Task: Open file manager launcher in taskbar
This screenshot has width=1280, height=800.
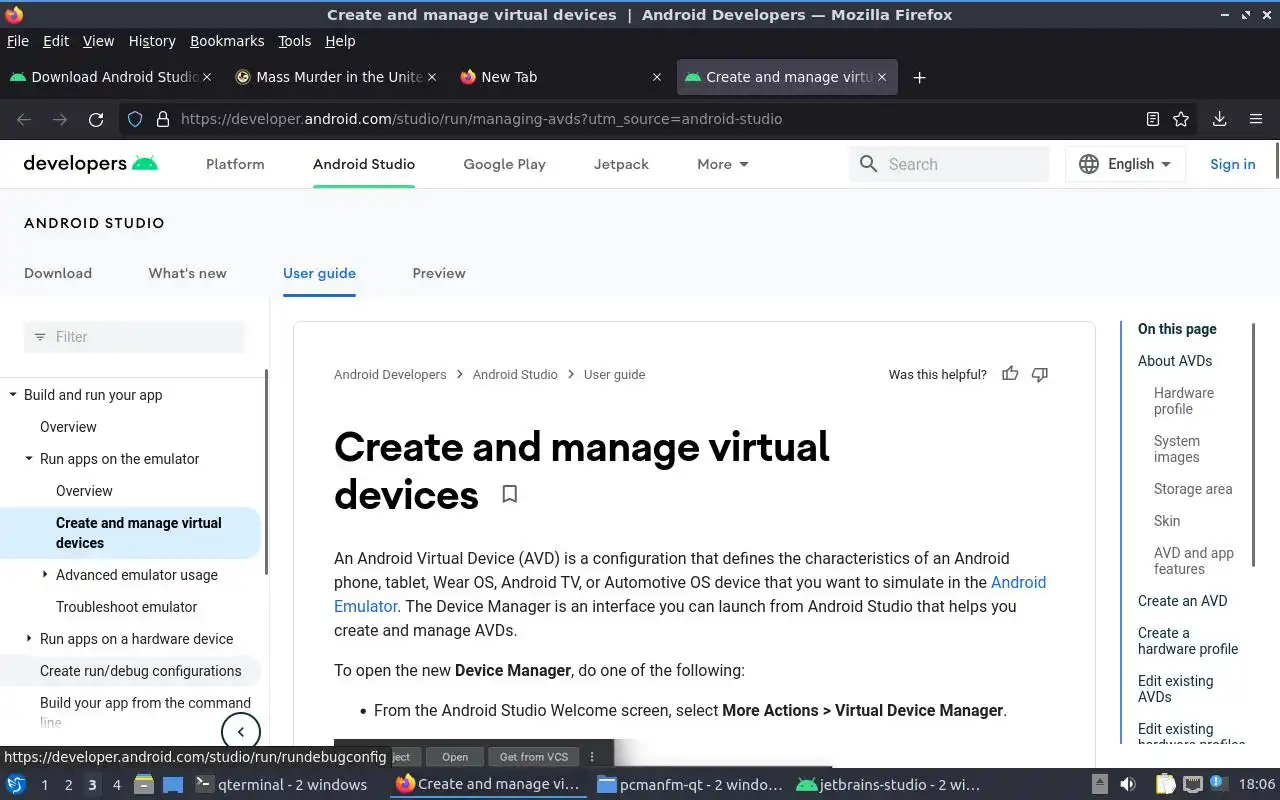Action: click(143, 784)
